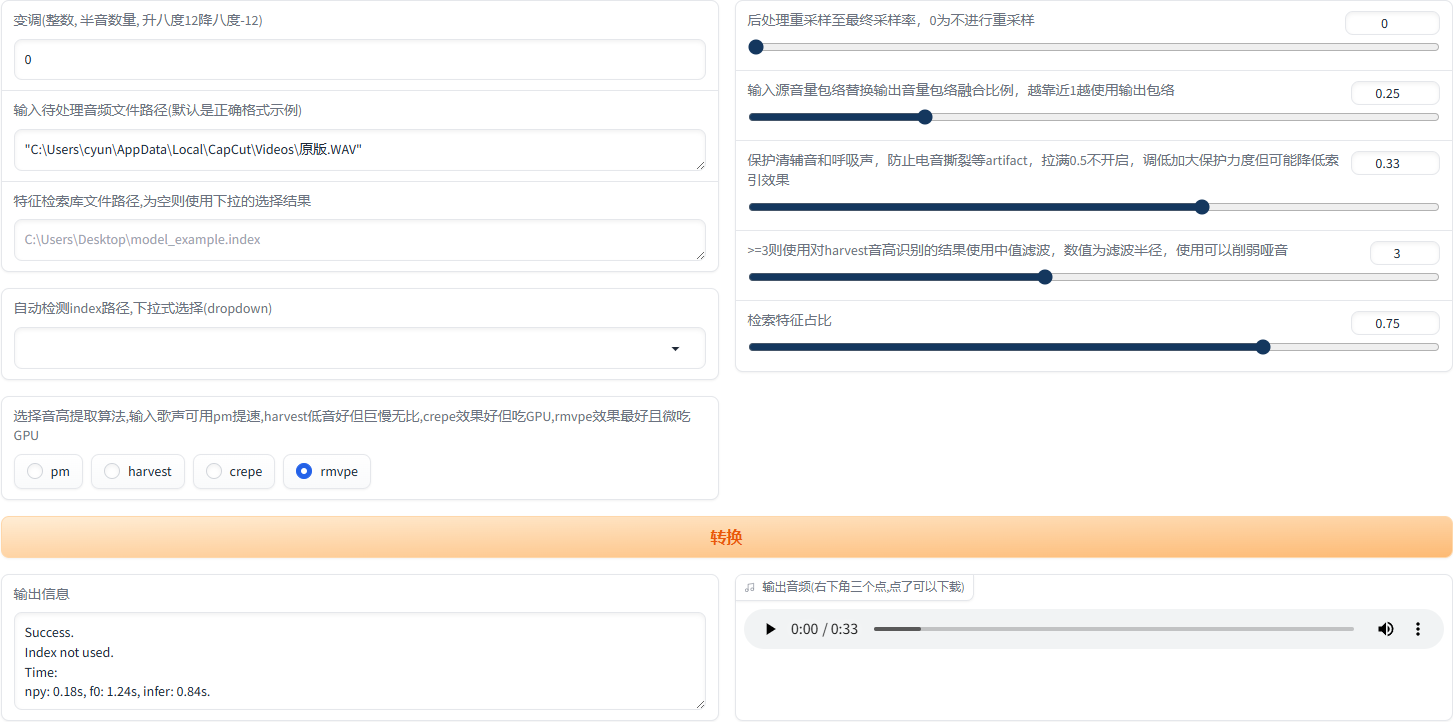This screenshot has width=1453, height=722.
Task: Adjust the volume envelope mix slider
Action: pos(1093,117)
